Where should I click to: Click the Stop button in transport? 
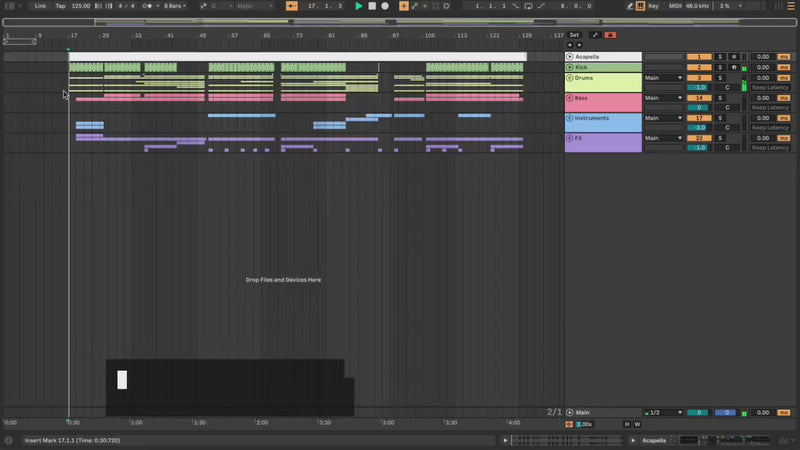(x=371, y=6)
